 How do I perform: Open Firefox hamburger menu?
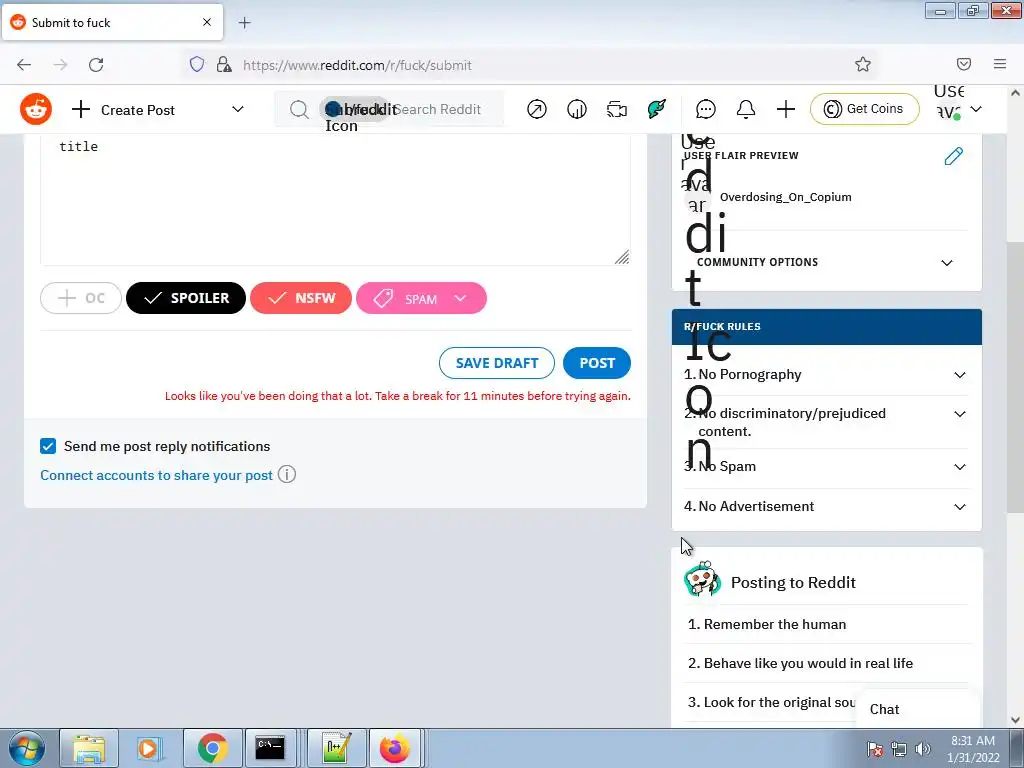1000,64
